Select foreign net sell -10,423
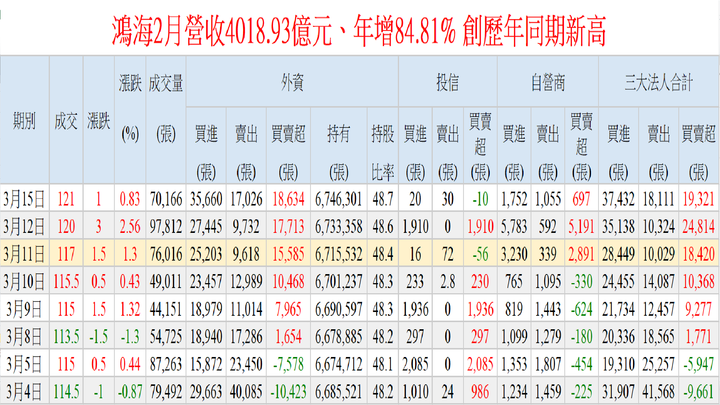This screenshot has width=720, height=405. [x=288, y=392]
